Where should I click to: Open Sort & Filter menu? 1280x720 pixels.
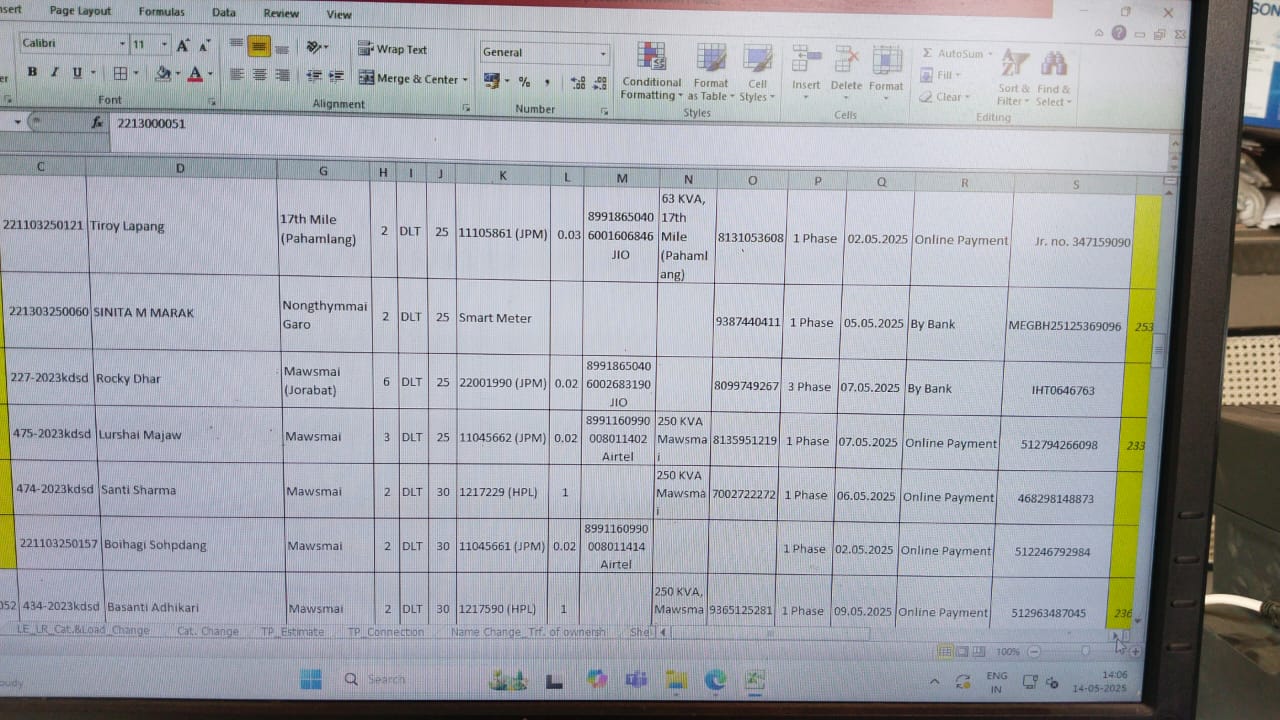(1013, 78)
